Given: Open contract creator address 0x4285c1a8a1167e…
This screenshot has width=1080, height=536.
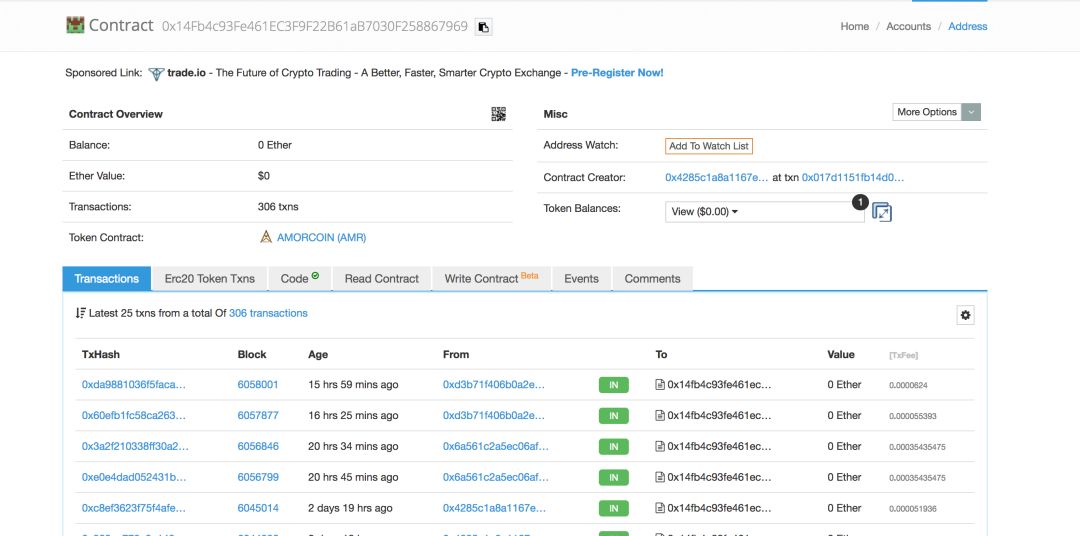Looking at the screenshot, I should [716, 177].
